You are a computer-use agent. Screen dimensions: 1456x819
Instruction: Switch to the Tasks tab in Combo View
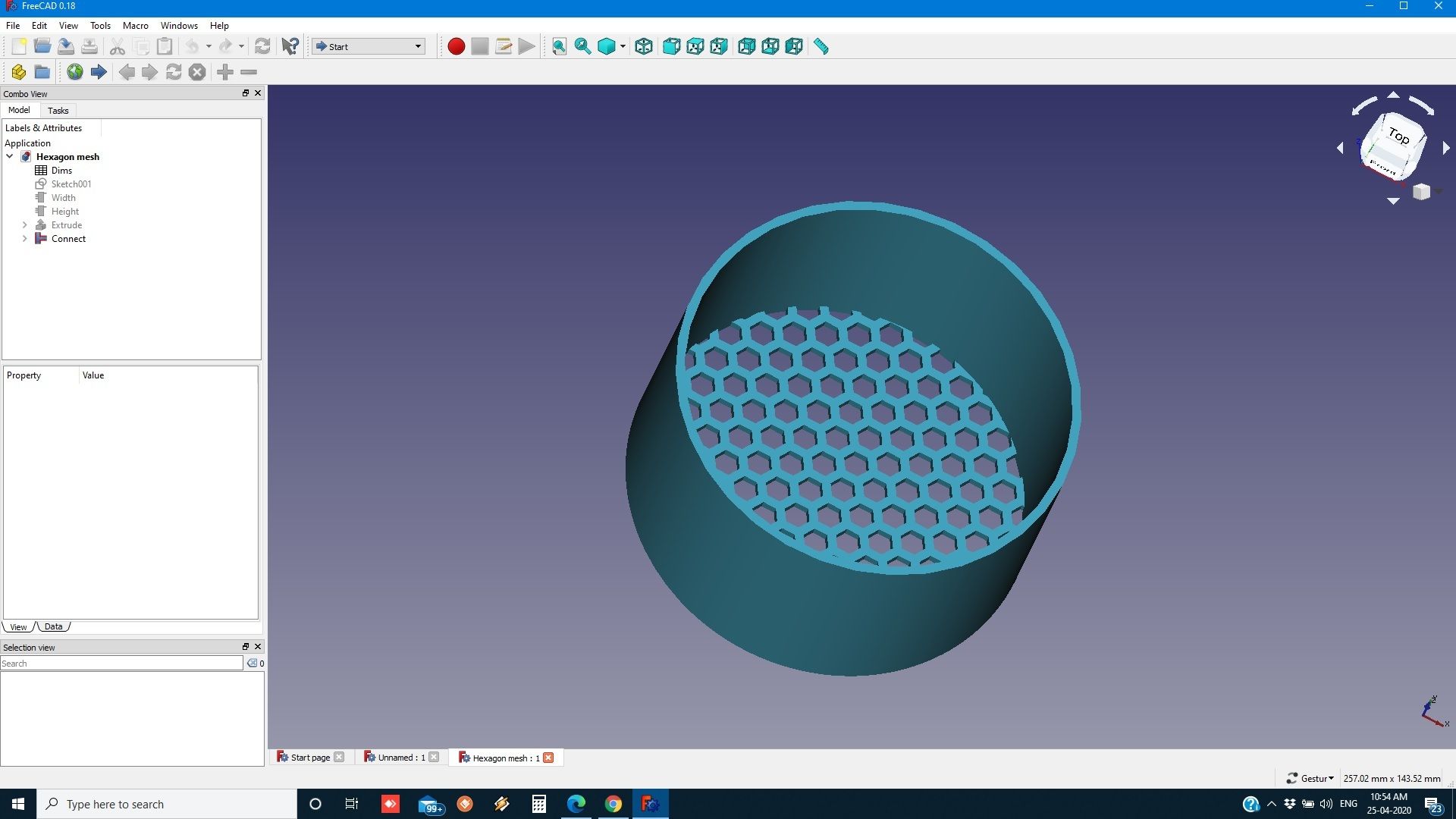tap(58, 110)
